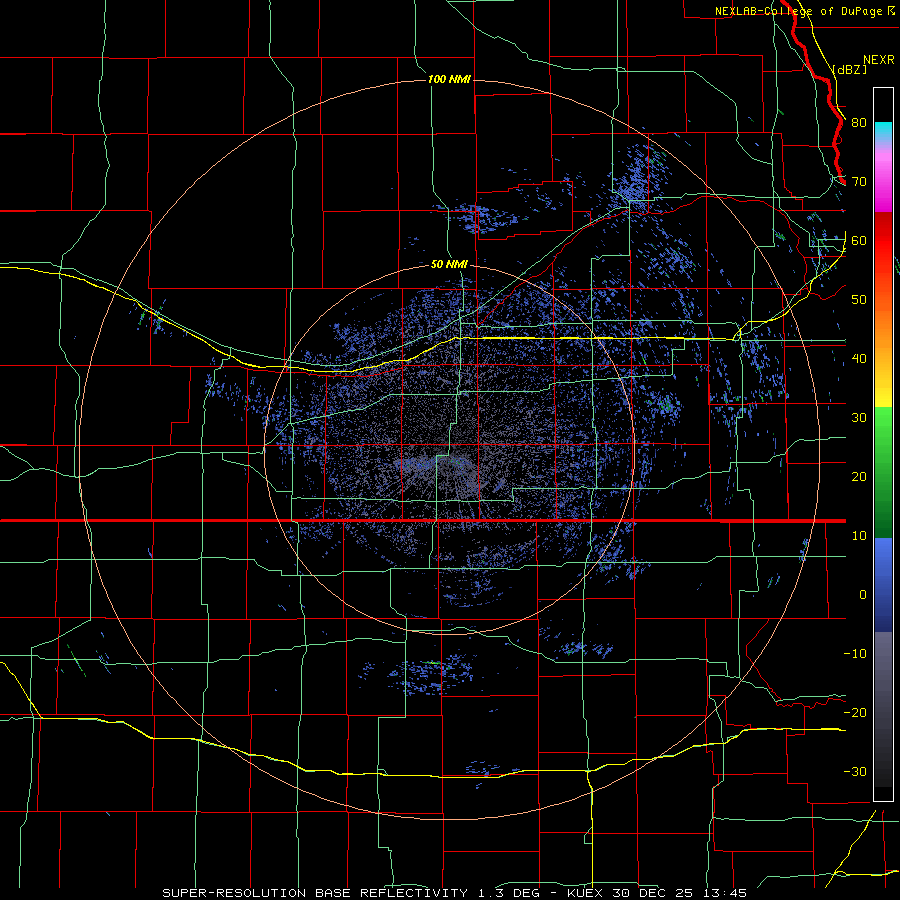Click the 1.3 DEG elevation text in caption
This screenshot has width=900, height=900.
(509, 893)
